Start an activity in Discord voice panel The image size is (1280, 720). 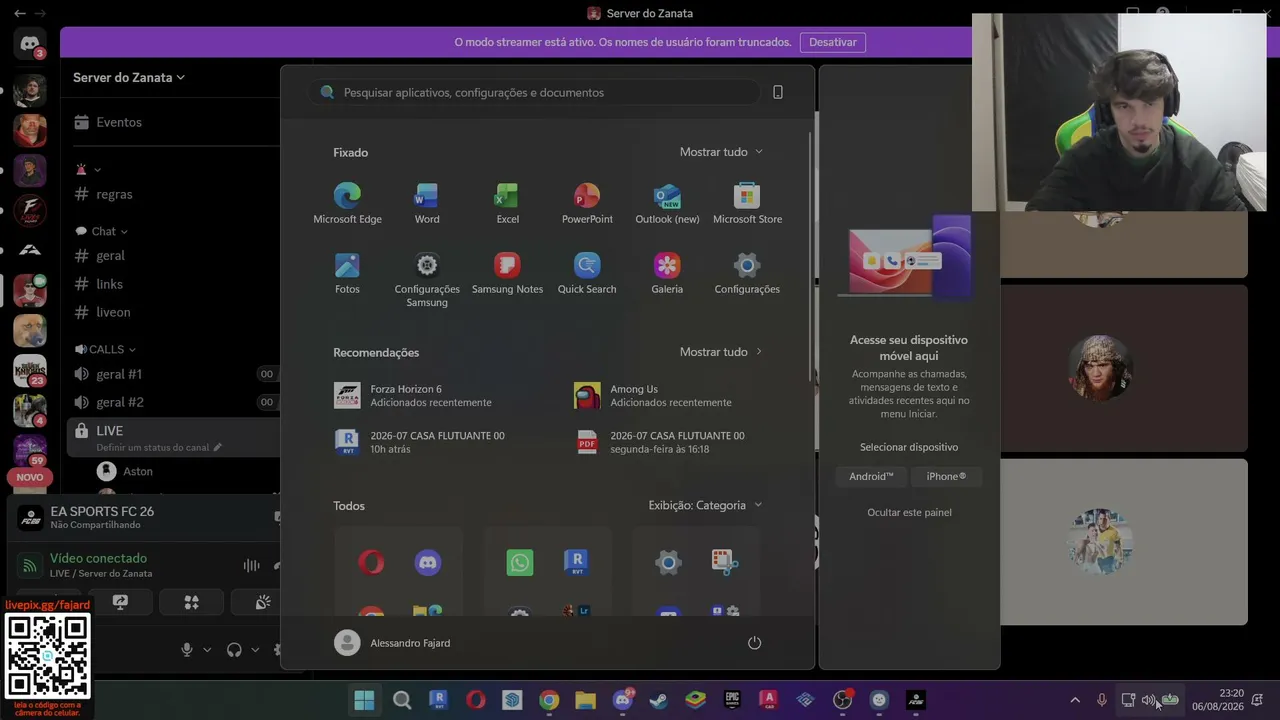click(x=191, y=602)
